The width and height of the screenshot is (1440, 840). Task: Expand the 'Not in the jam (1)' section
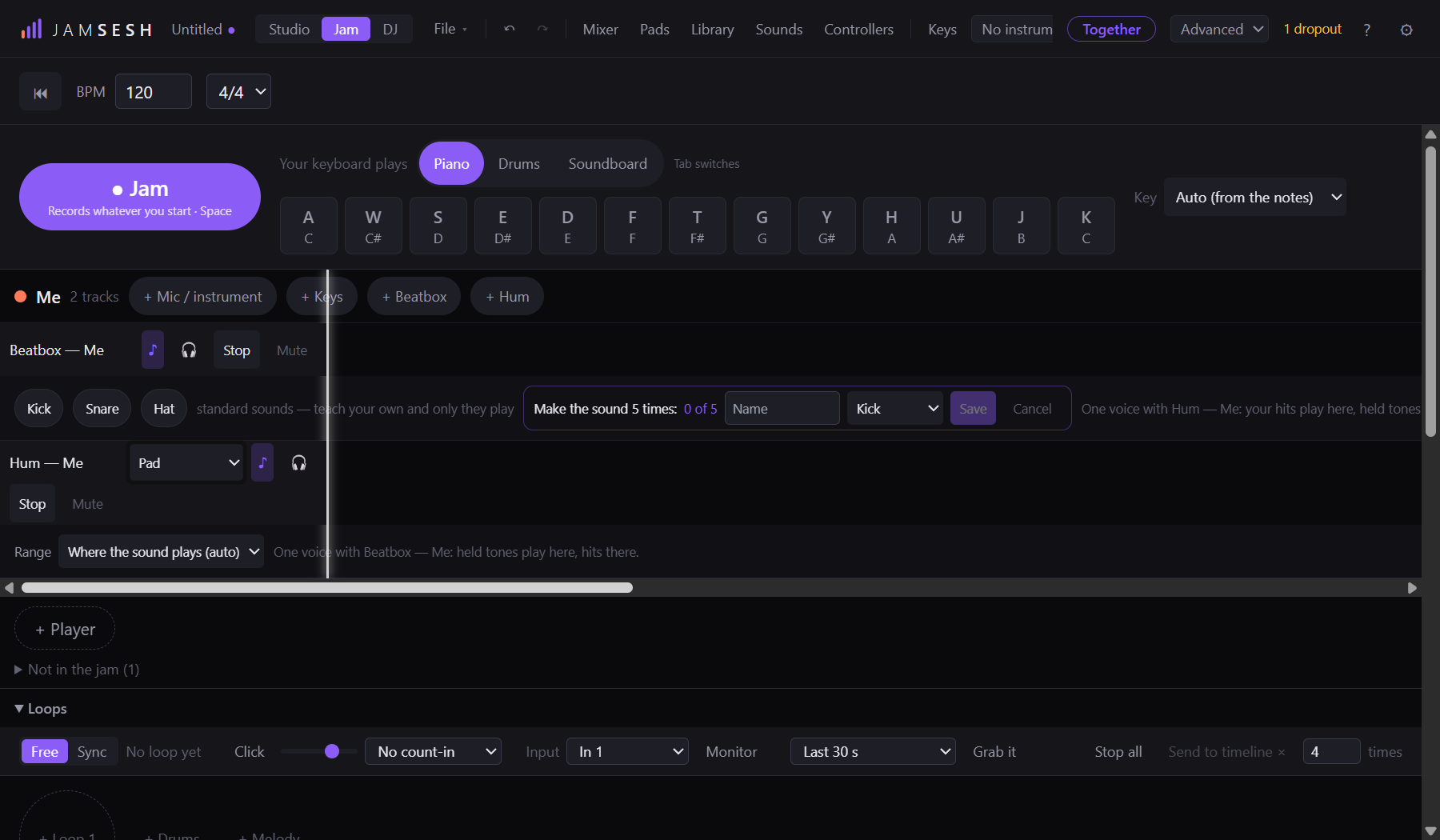[x=77, y=670]
